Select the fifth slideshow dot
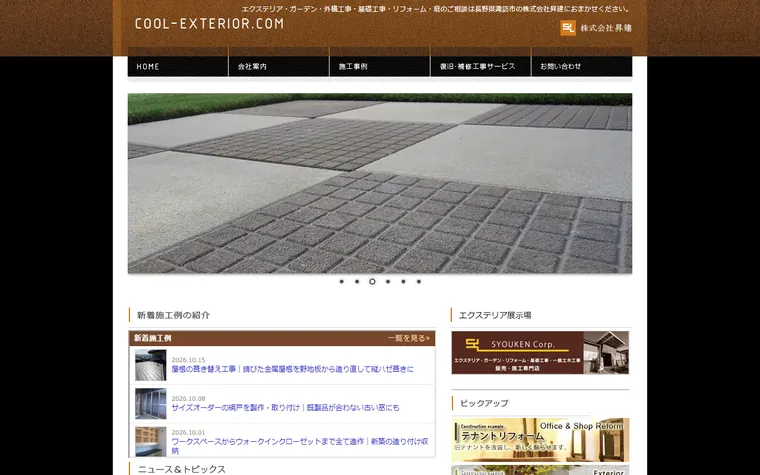Viewport: 760px width, 475px height. point(403,282)
